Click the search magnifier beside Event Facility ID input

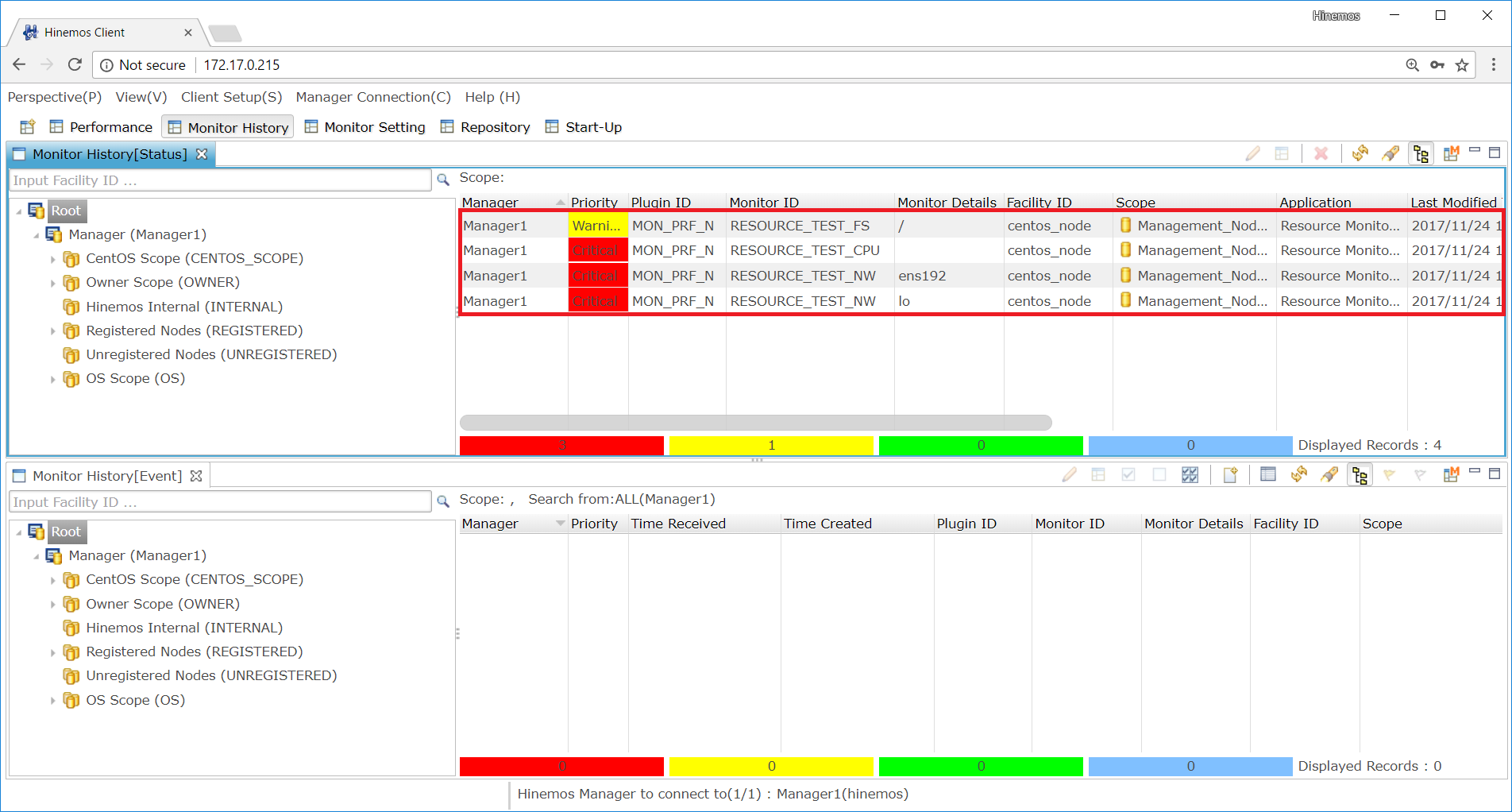443,502
